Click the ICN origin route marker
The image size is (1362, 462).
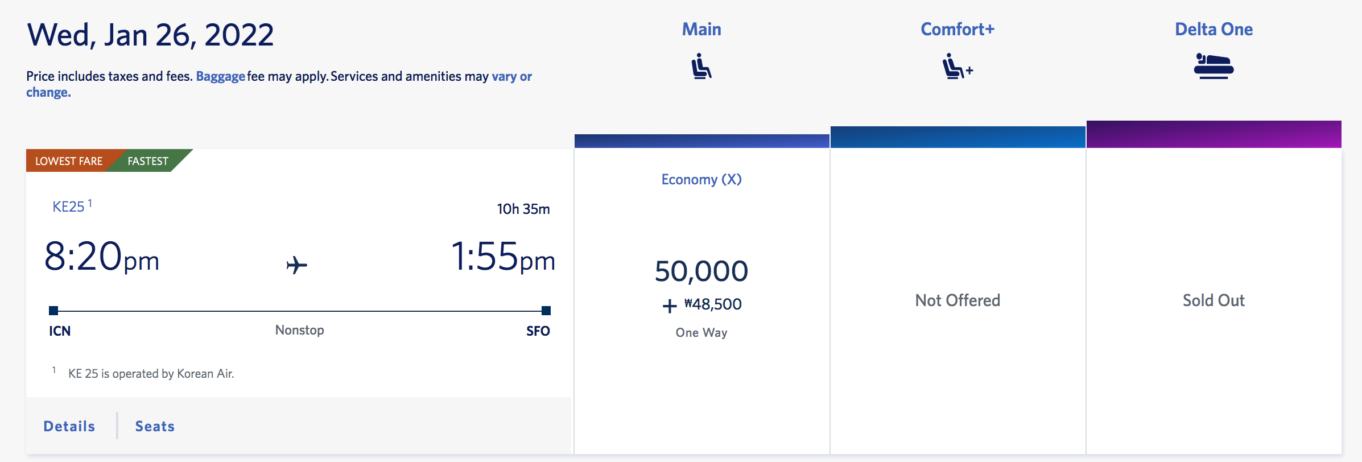pyautogui.click(x=53, y=310)
